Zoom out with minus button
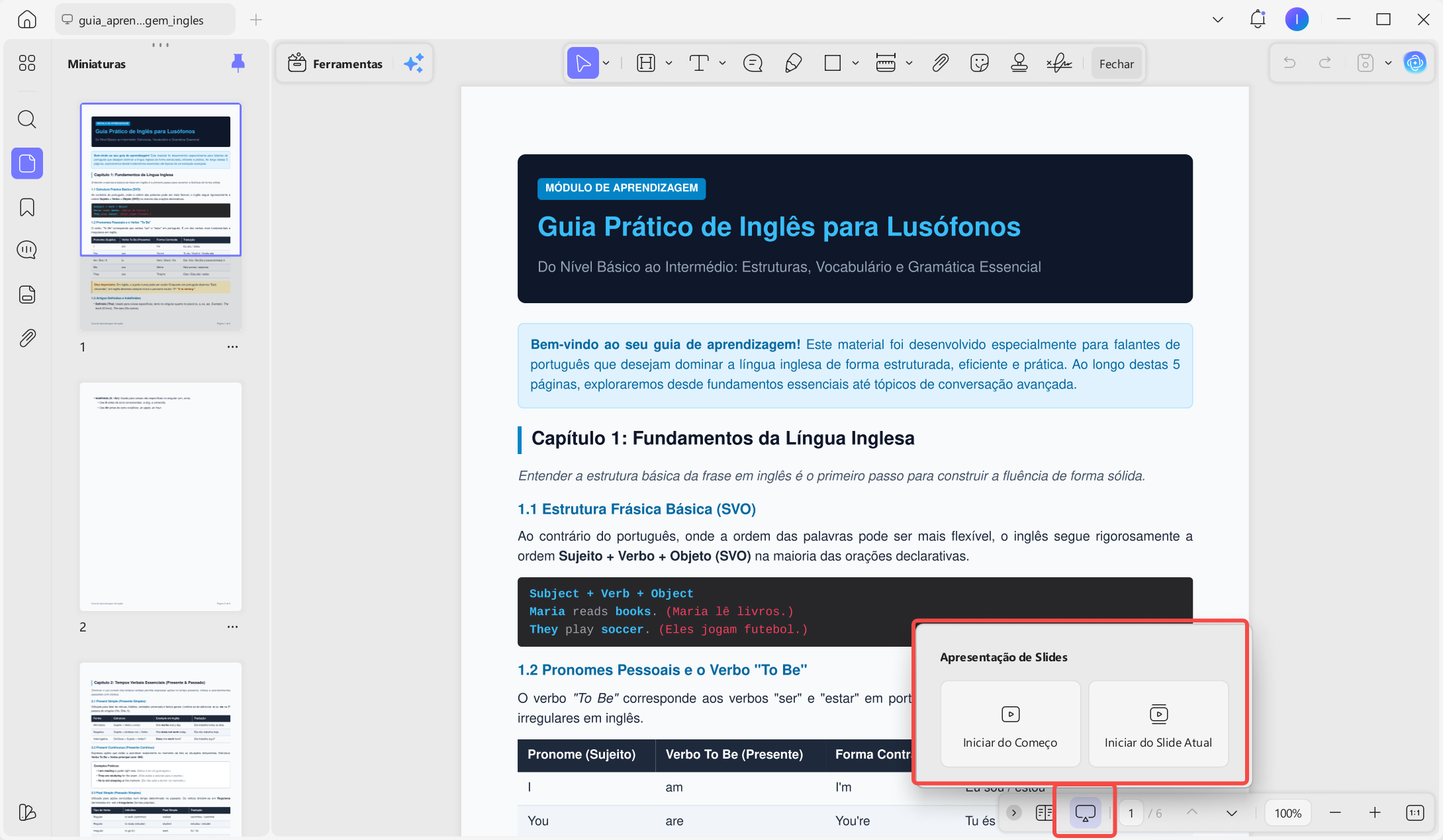1443x840 pixels. point(1335,813)
